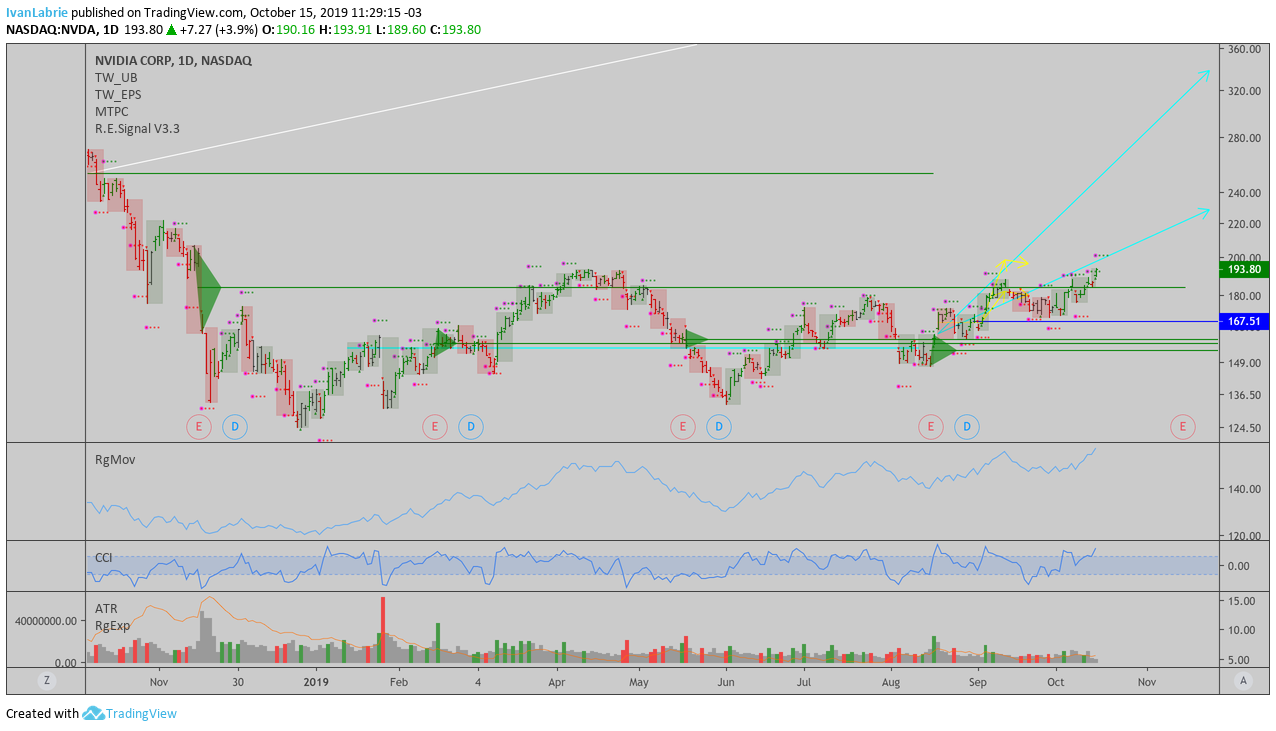This screenshot has width=1276, height=731.
Task: Click the green 193.80 current price tag
Action: [x=1244, y=269]
